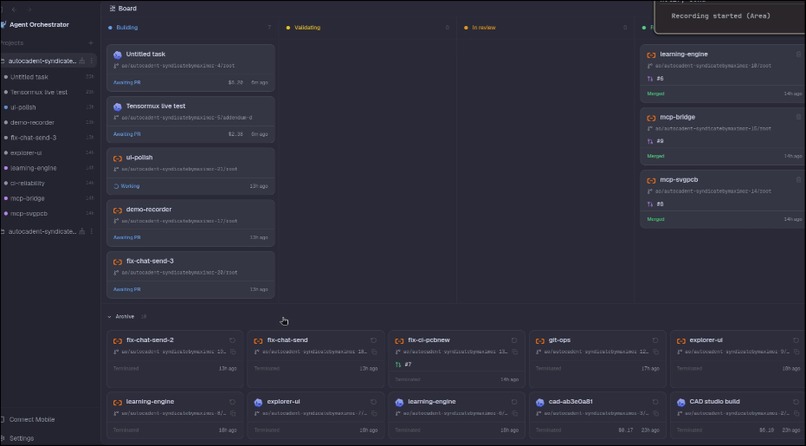The image size is (806, 446).
Task: Click the Recording started notification
Action: point(729,16)
